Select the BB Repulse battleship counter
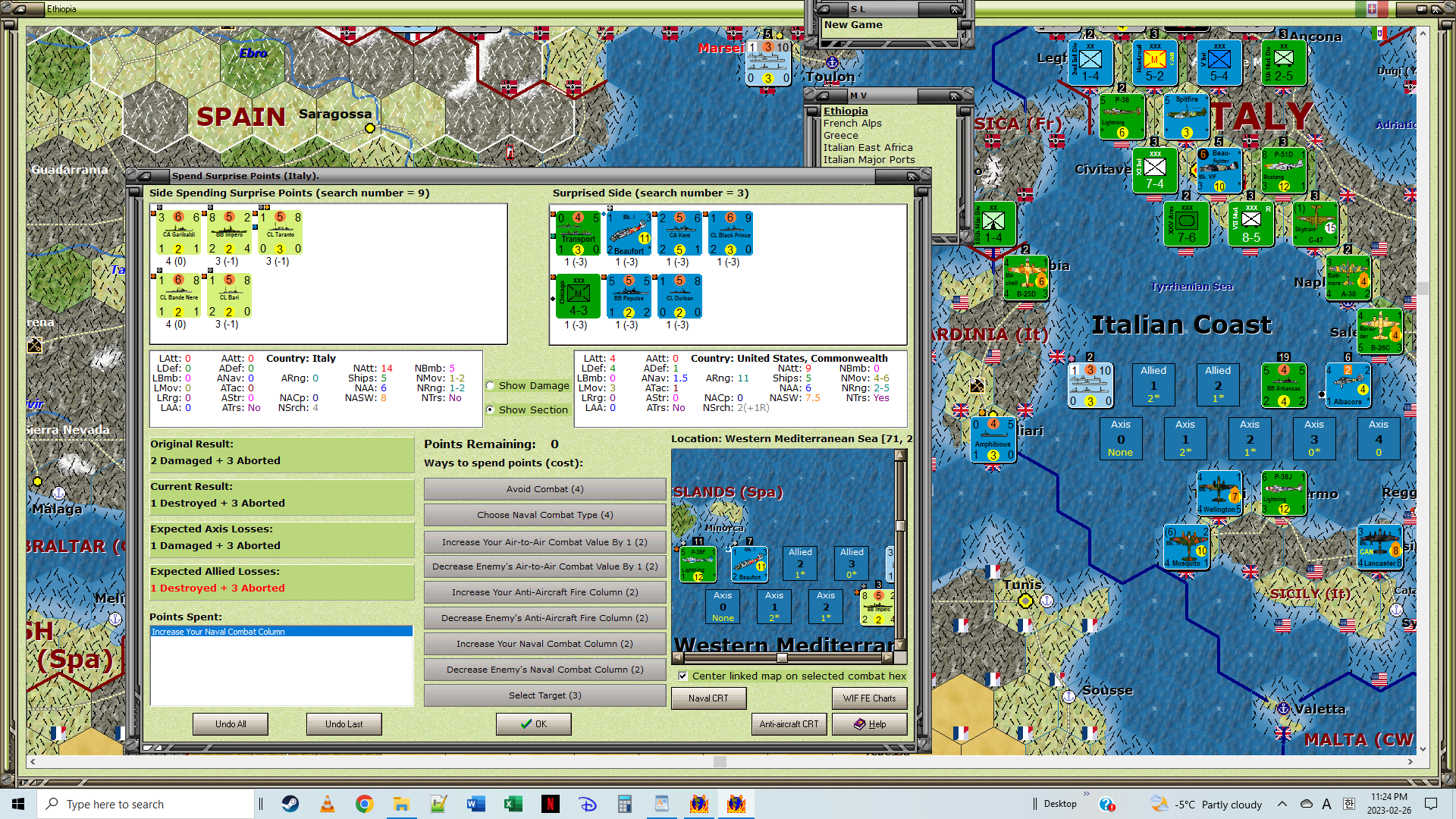The width and height of the screenshot is (1456, 819). tap(629, 297)
